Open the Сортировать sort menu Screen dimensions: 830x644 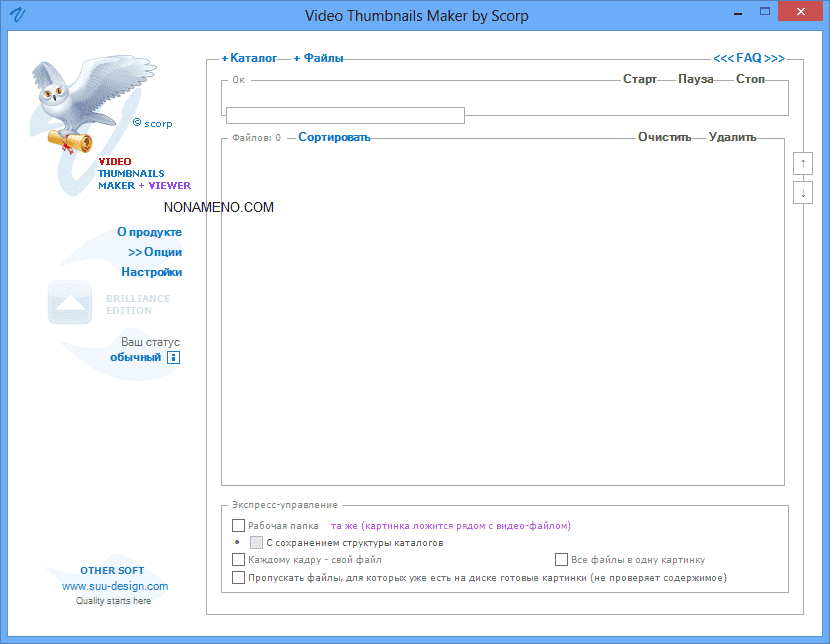pos(334,137)
